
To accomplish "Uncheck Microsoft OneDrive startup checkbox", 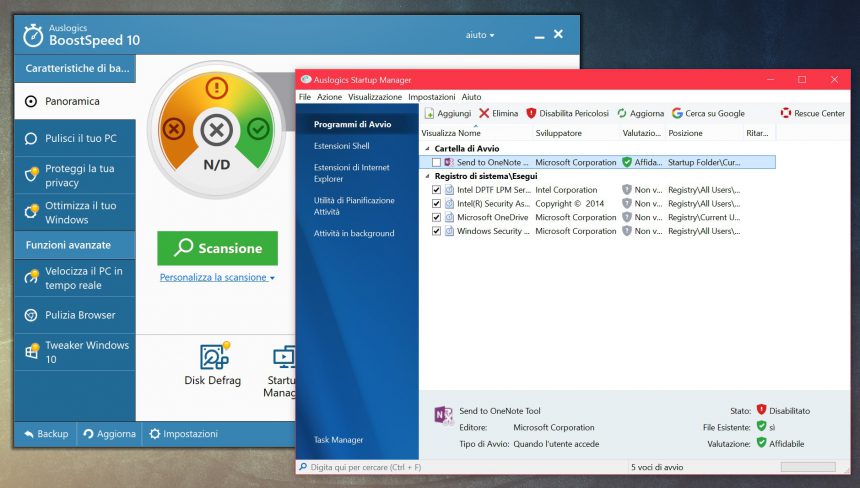I will 436,217.
